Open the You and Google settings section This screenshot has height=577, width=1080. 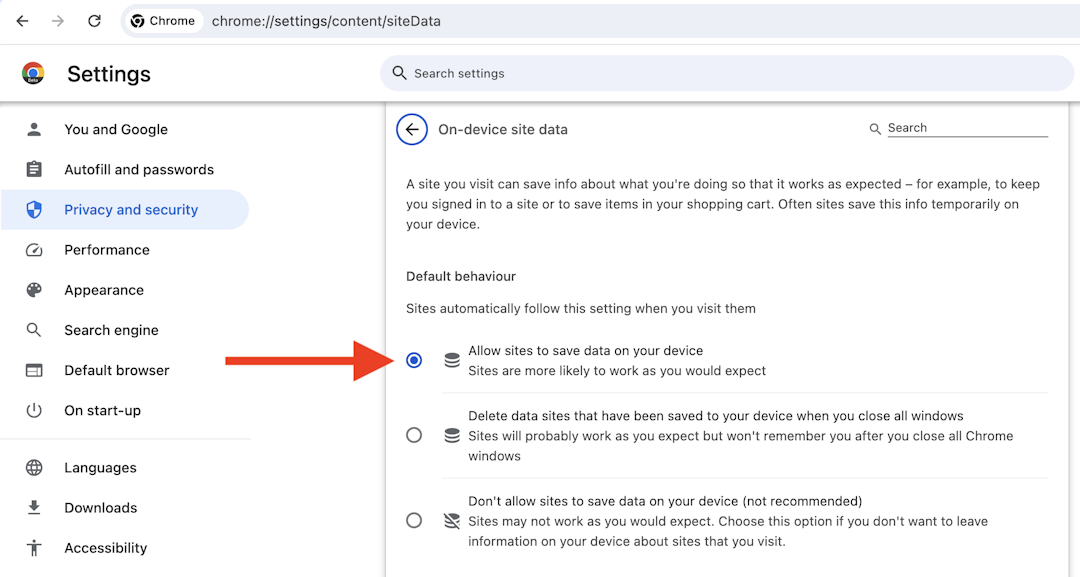tap(116, 130)
